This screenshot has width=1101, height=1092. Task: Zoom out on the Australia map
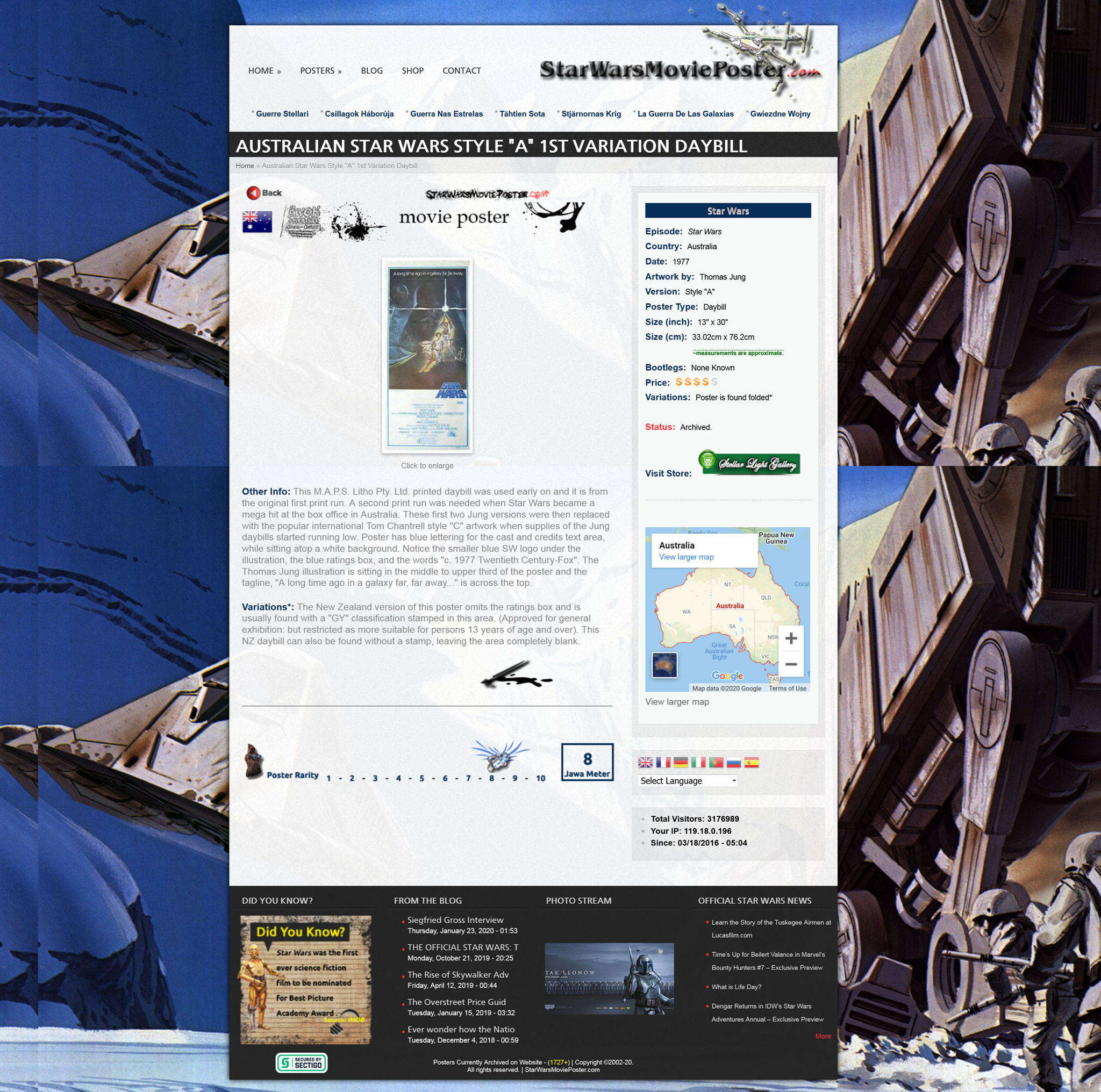(790, 664)
